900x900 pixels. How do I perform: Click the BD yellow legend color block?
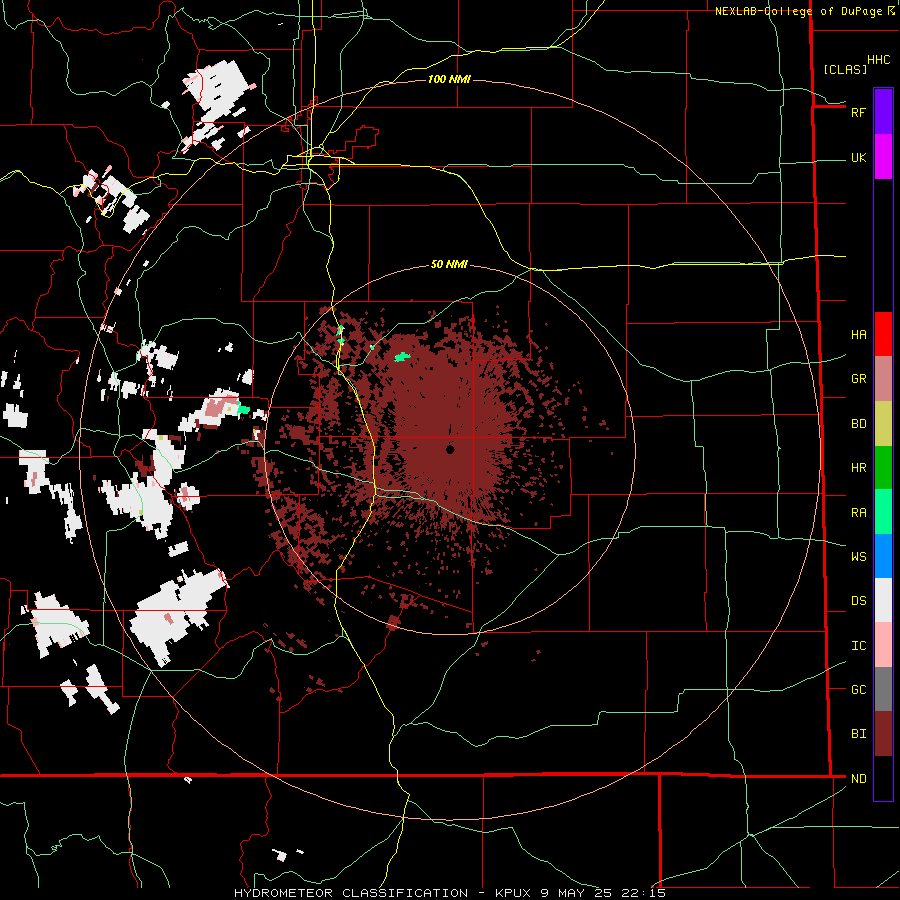click(x=883, y=423)
